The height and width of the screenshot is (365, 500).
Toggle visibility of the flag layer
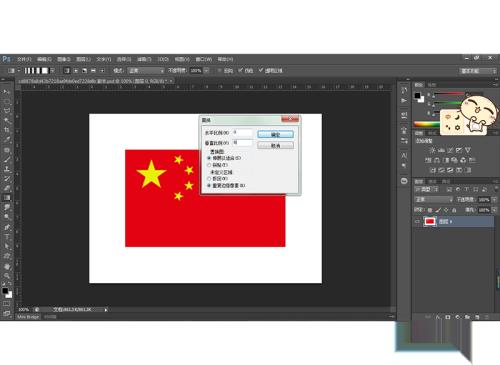click(417, 221)
